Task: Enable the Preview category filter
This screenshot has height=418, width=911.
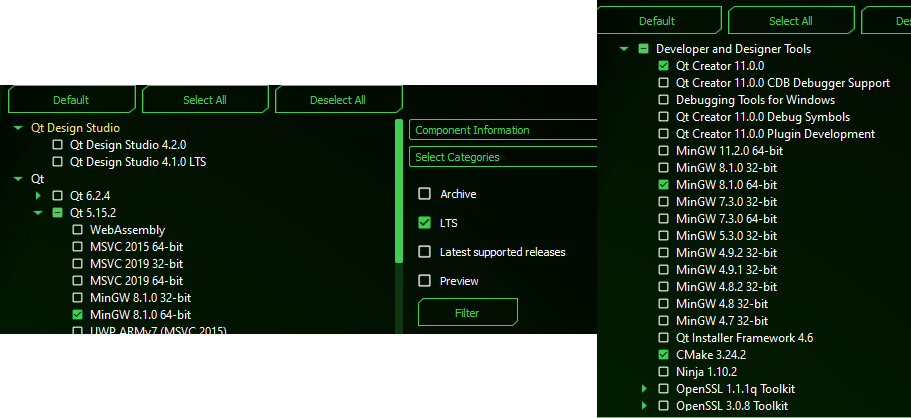Action: (x=425, y=281)
